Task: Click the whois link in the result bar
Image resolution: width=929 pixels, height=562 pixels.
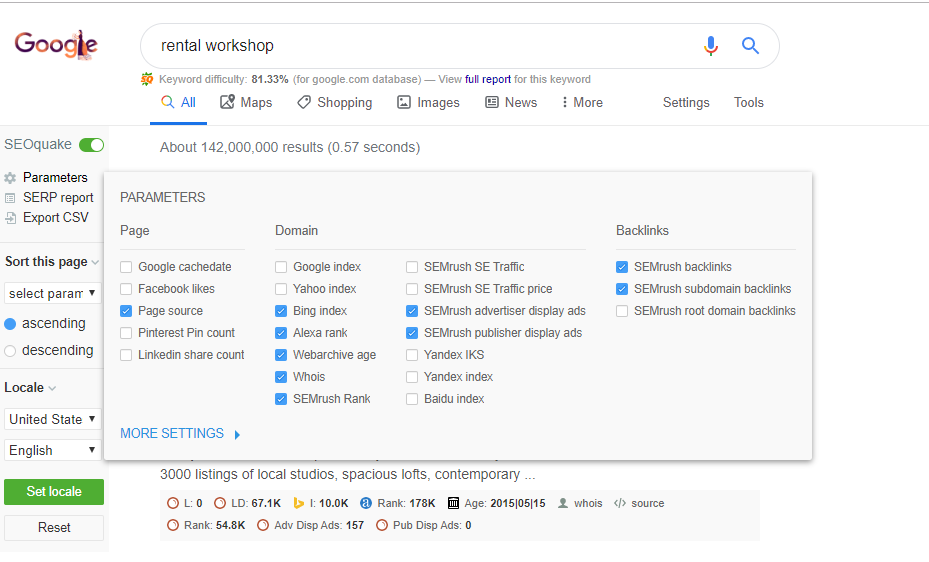Action: point(588,503)
